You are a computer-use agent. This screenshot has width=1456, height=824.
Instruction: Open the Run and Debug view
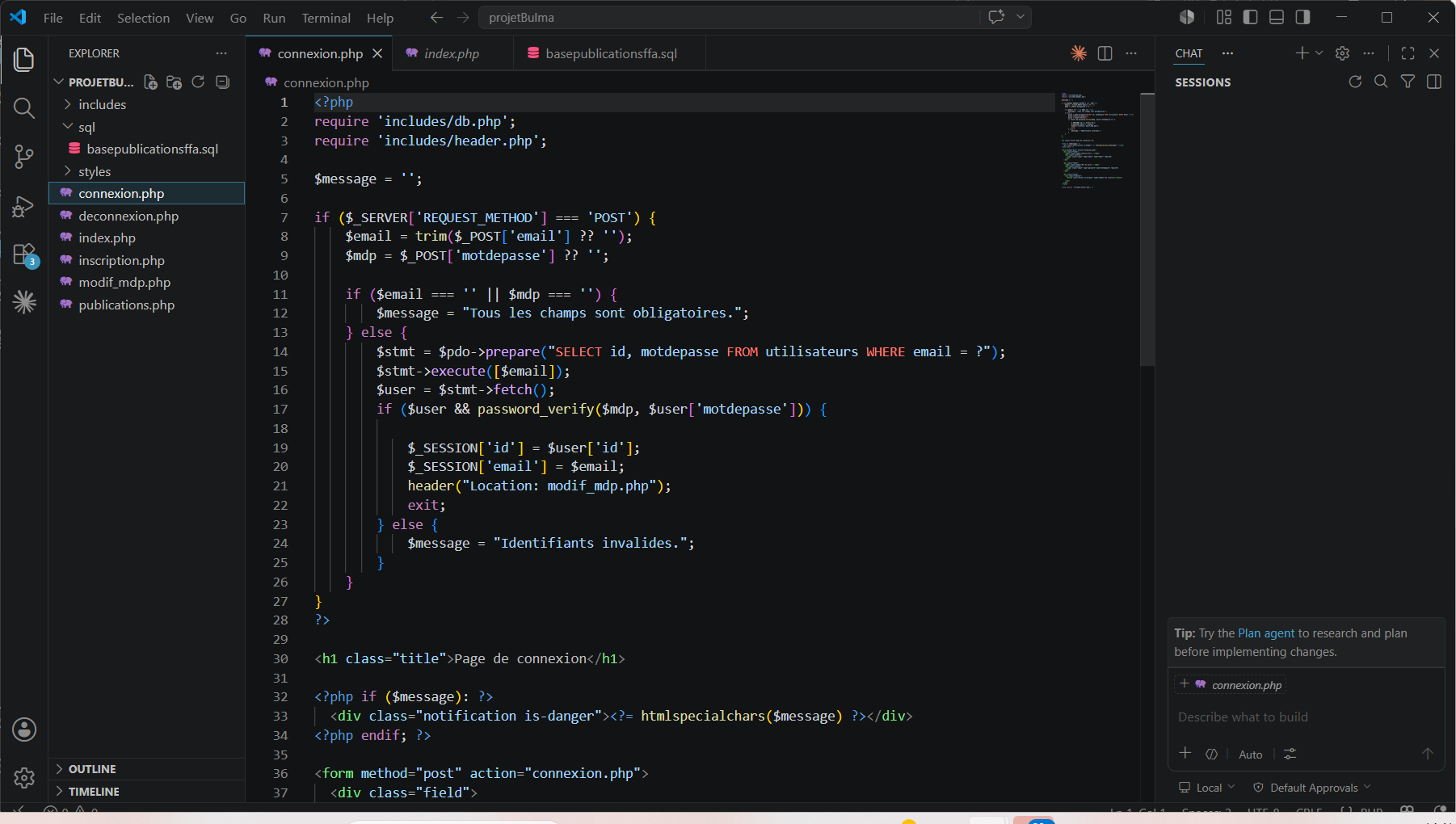[x=24, y=206]
